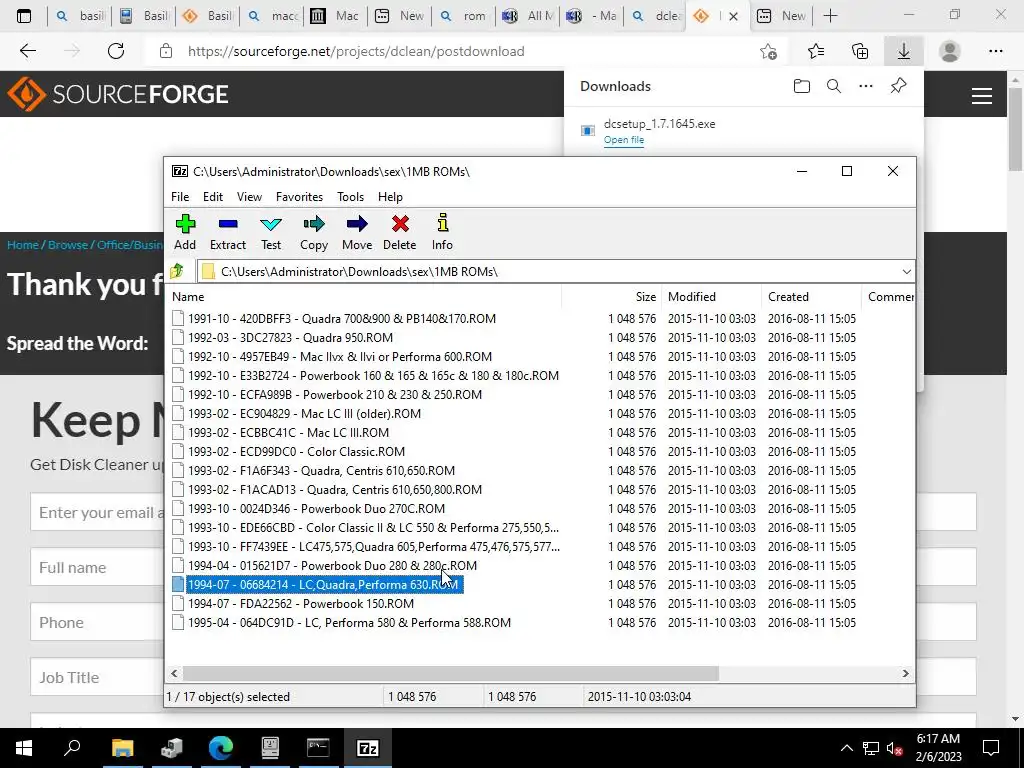
Task: Go up one folder level in 7-Zip
Action: click(x=177, y=271)
